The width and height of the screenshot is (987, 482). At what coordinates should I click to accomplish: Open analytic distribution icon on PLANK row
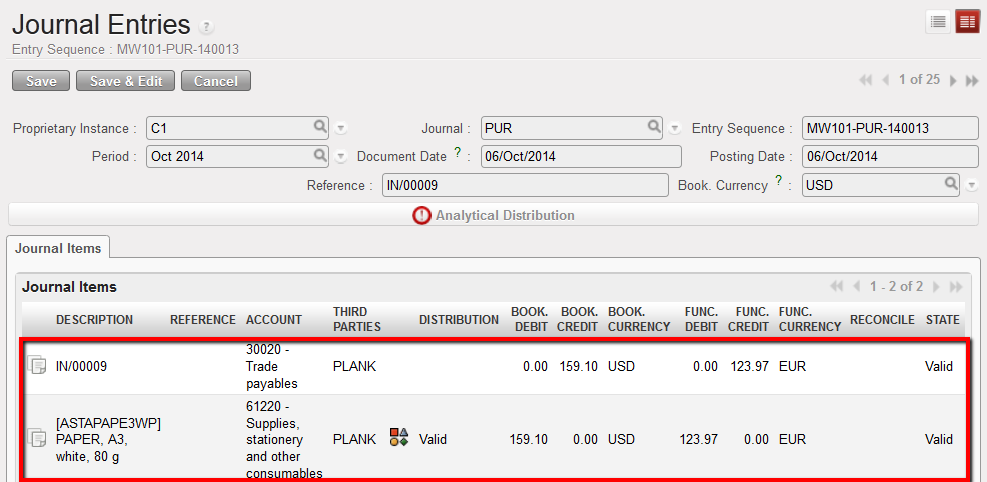tap(399, 438)
